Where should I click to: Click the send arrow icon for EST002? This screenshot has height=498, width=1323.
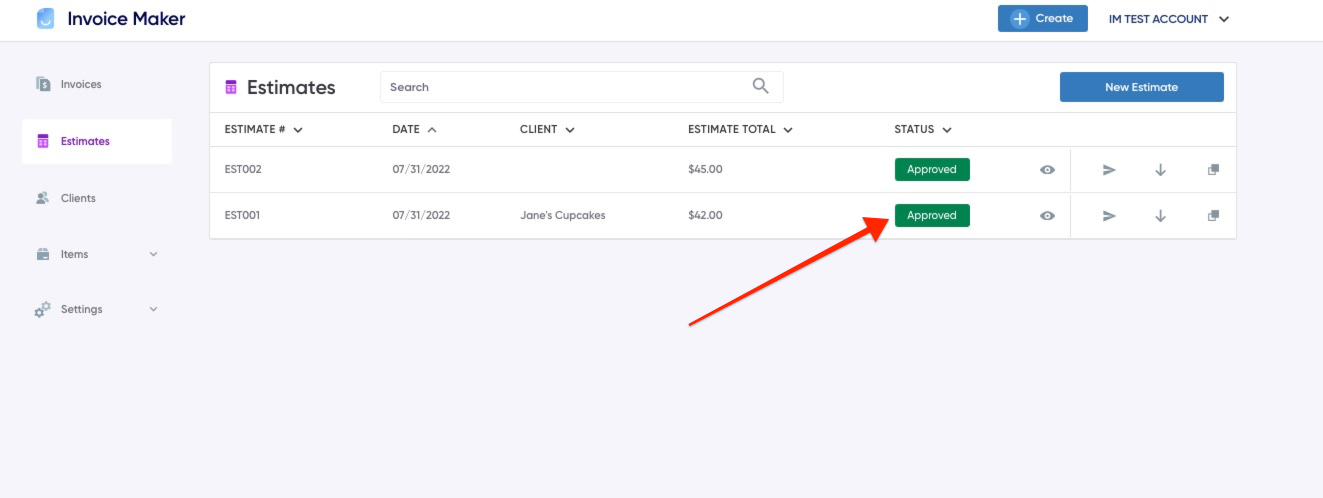pyautogui.click(x=1109, y=170)
